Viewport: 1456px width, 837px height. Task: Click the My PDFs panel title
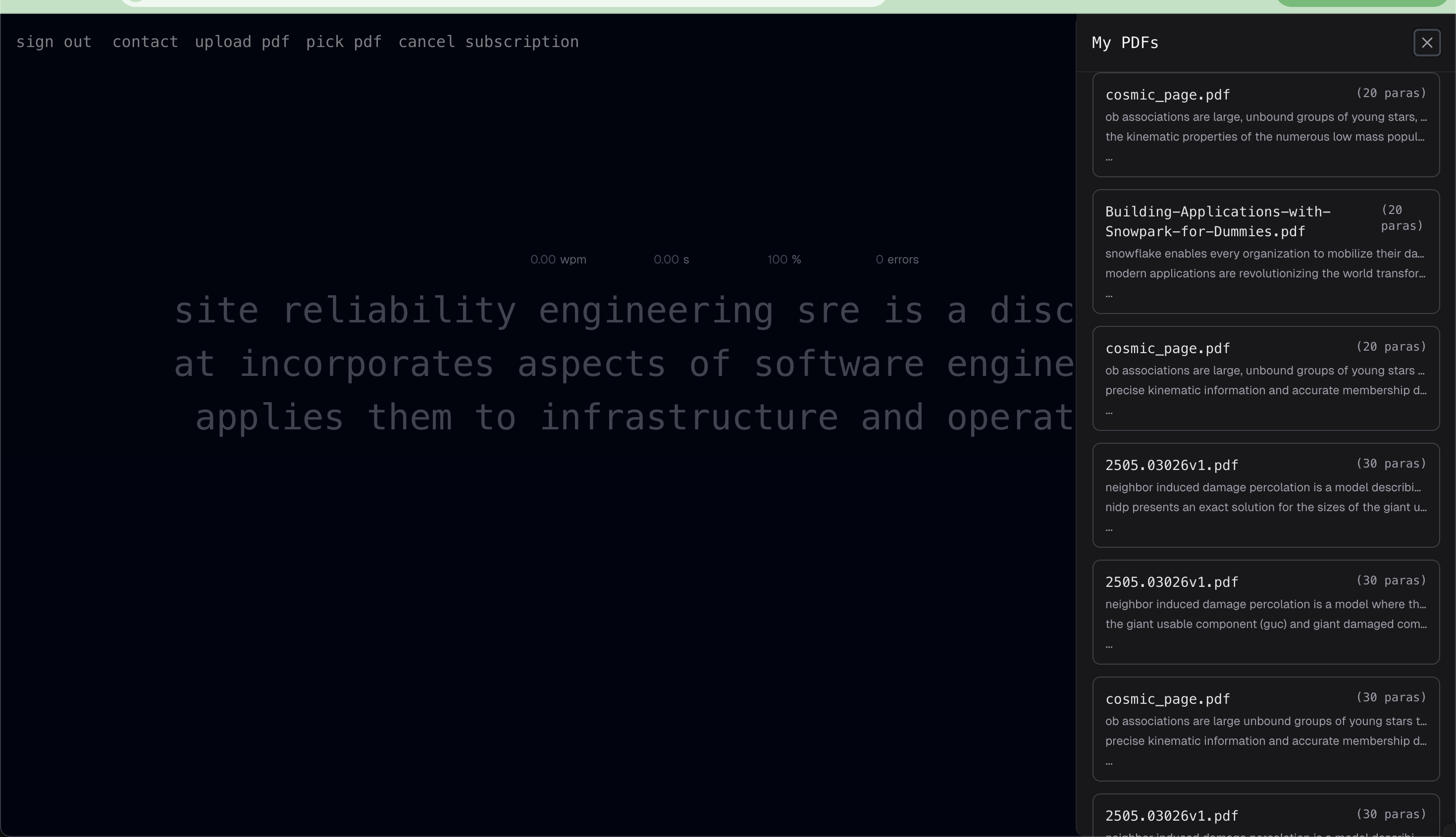click(1124, 43)
